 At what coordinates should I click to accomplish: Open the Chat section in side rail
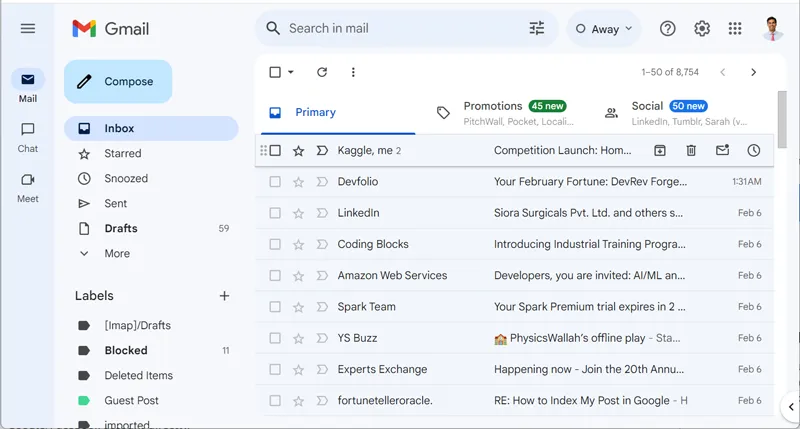[28, 137]
